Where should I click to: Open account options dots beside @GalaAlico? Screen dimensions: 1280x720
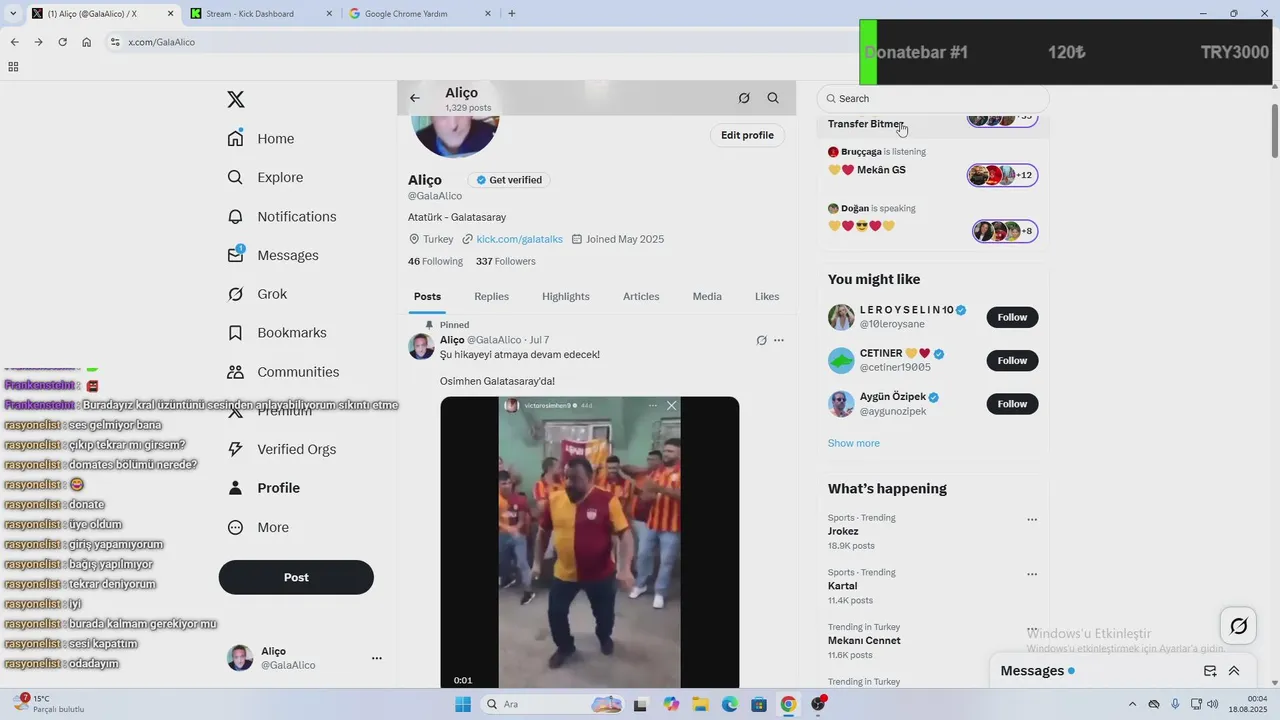377,658
